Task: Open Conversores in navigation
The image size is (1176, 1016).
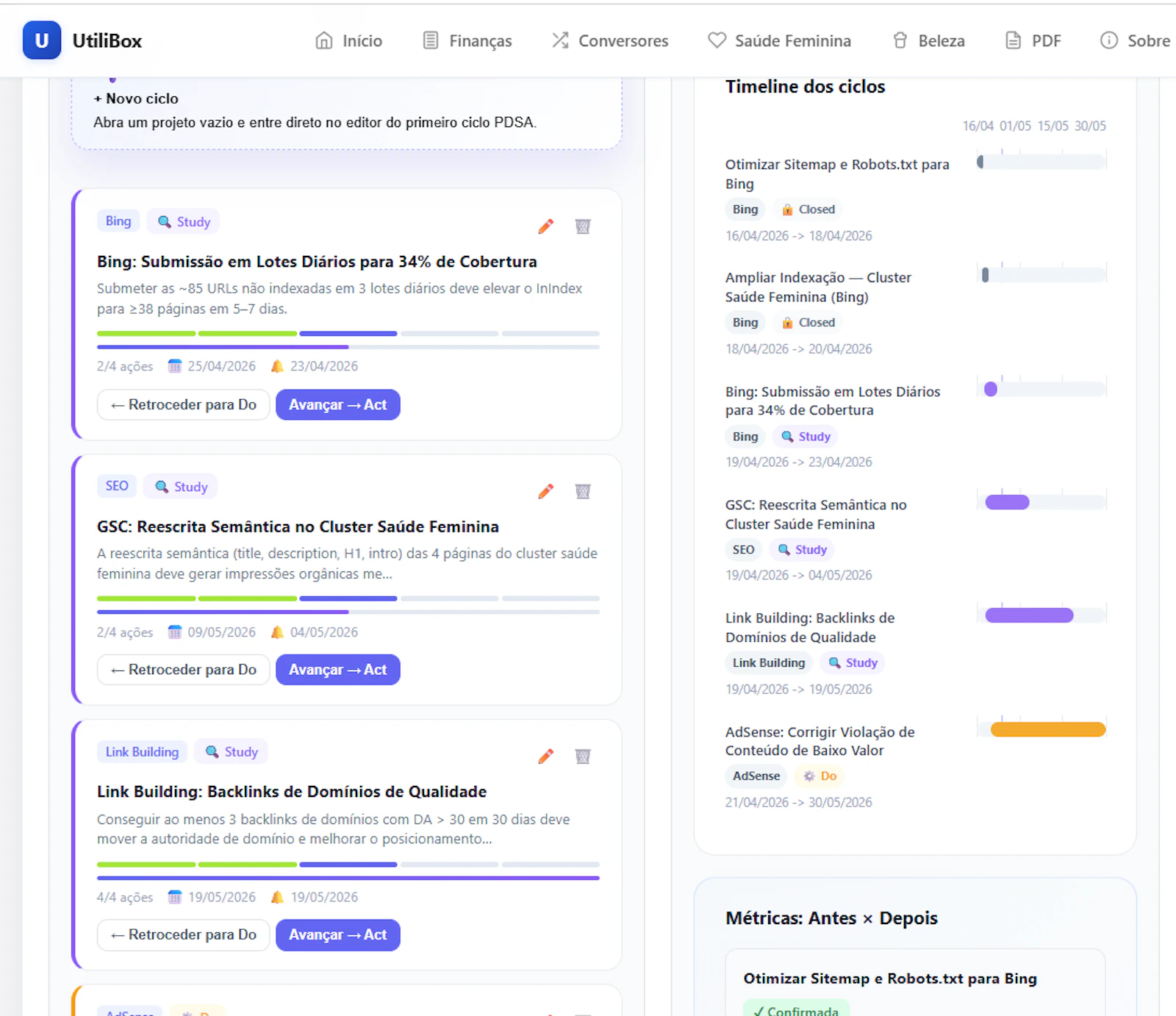Action: pyautogui.click(x=610, y=40)
